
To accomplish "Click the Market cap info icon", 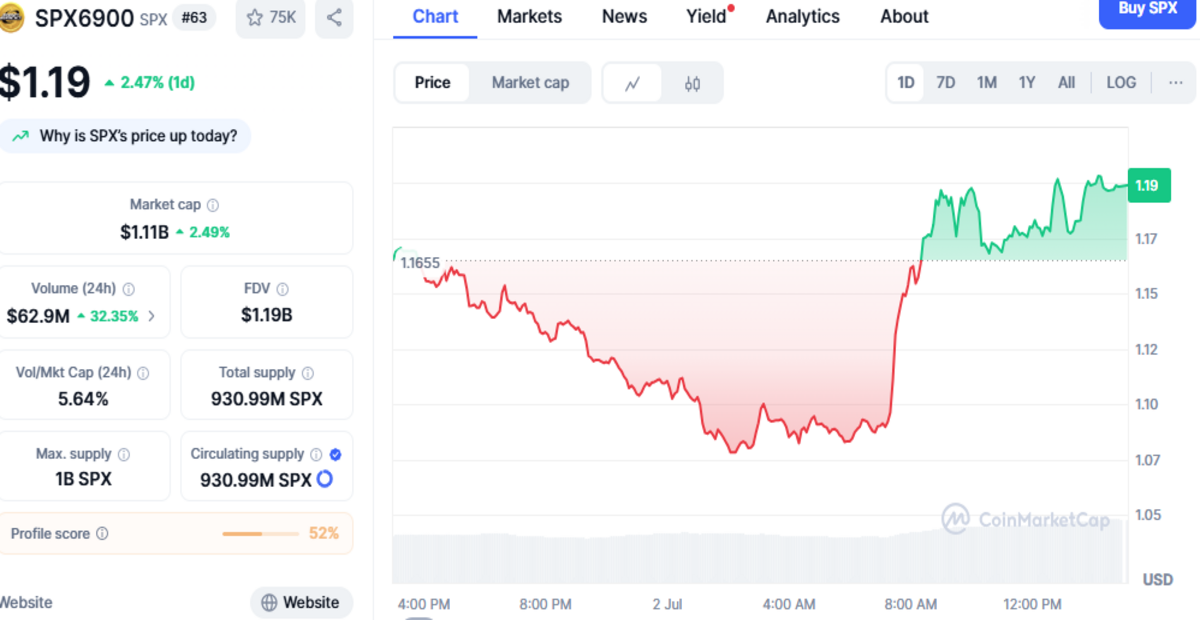I will point(213,205).
